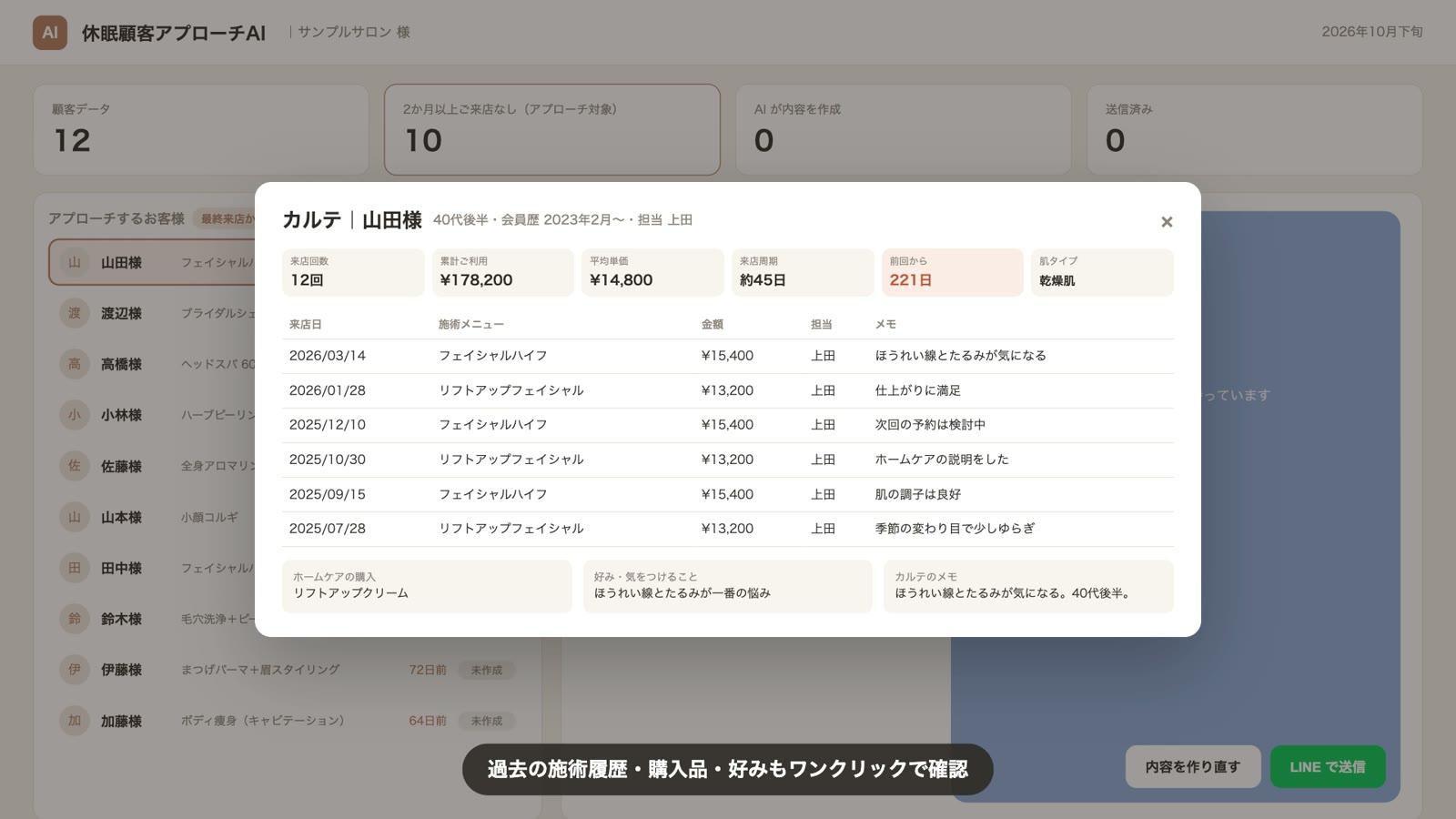The image size is (1456, 819).
Task: Click the 平均単価 ¥14,800 stat
Action: (x=652, y=272)
